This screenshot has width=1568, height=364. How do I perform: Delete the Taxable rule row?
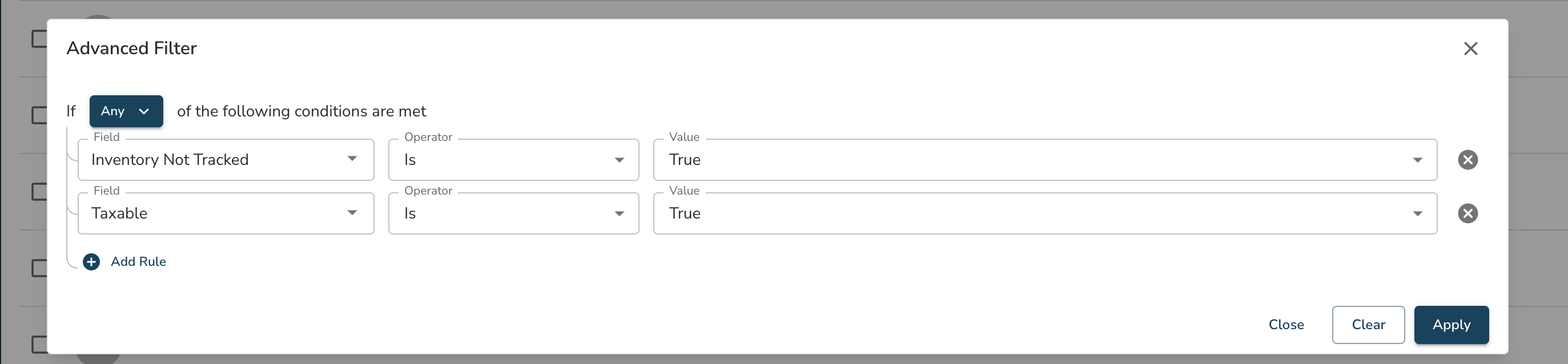point(1468,213)
